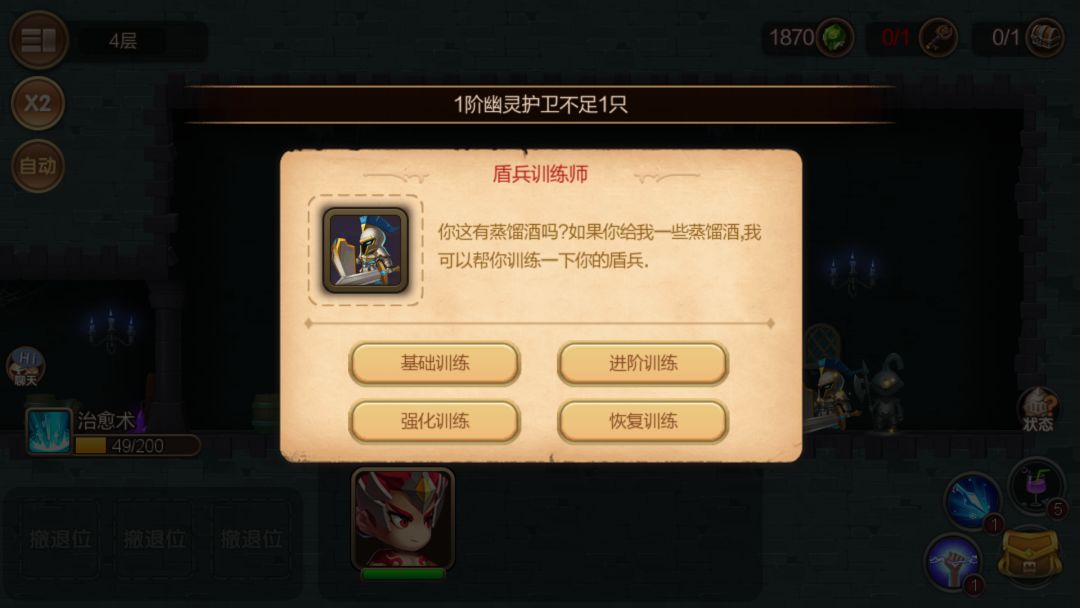1080x608 pixels.
Task: Click the 治愈术 49/200 energy bar
Action: click(136, 445)
